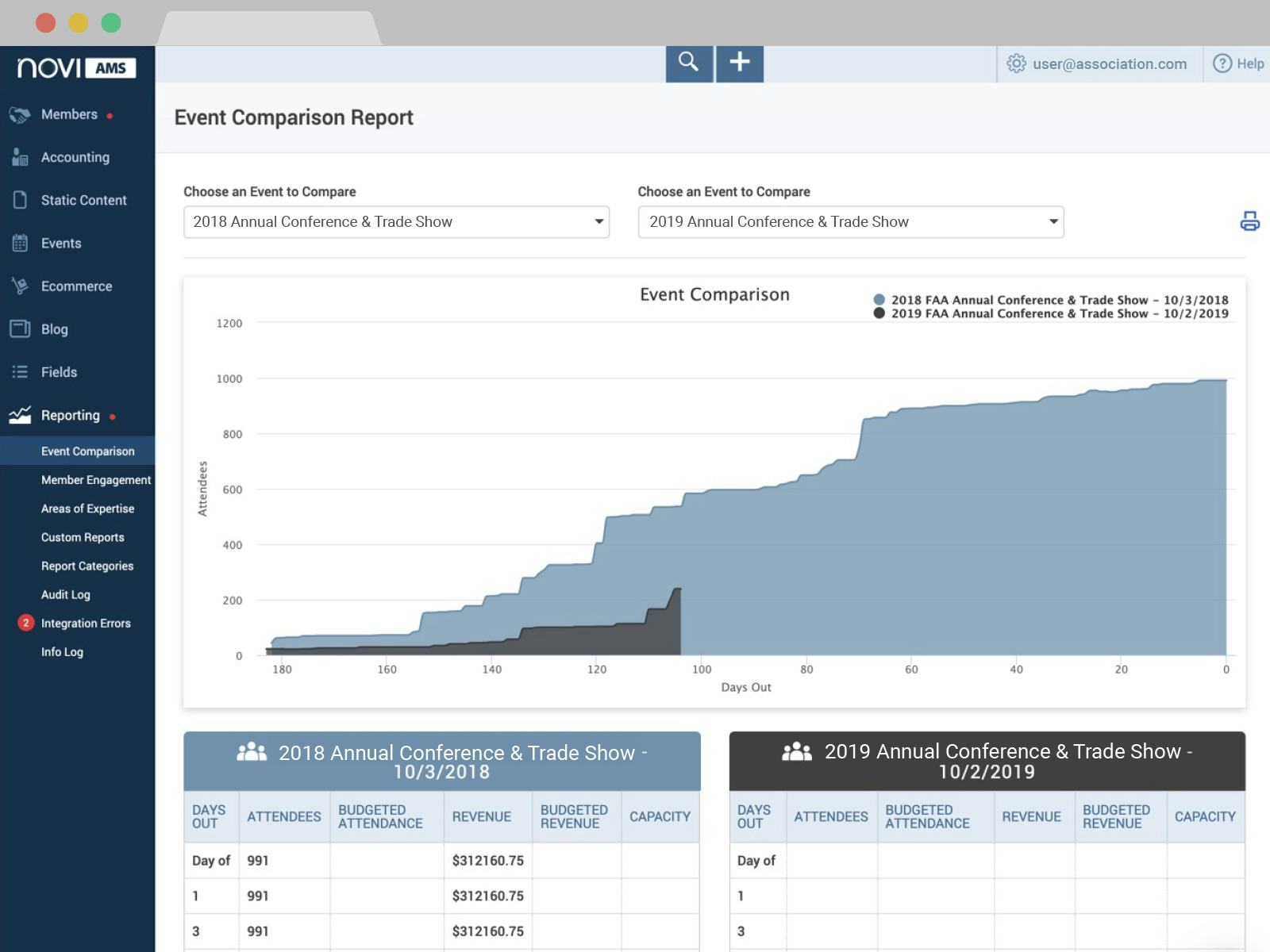Hide the Reporting notification dot
The height and width of the screenshot is (952, 1270).
tap(111, 416)
